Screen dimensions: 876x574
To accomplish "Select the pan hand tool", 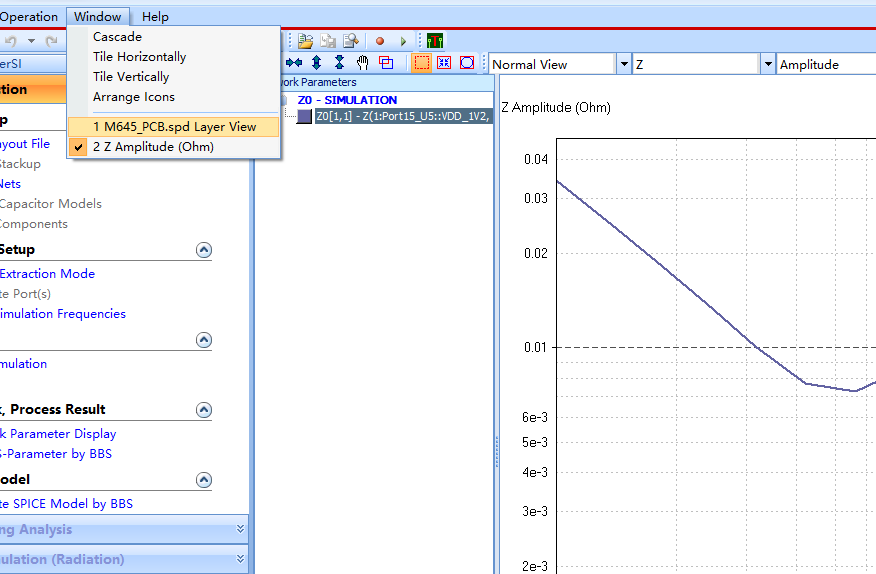I will 363,63.
